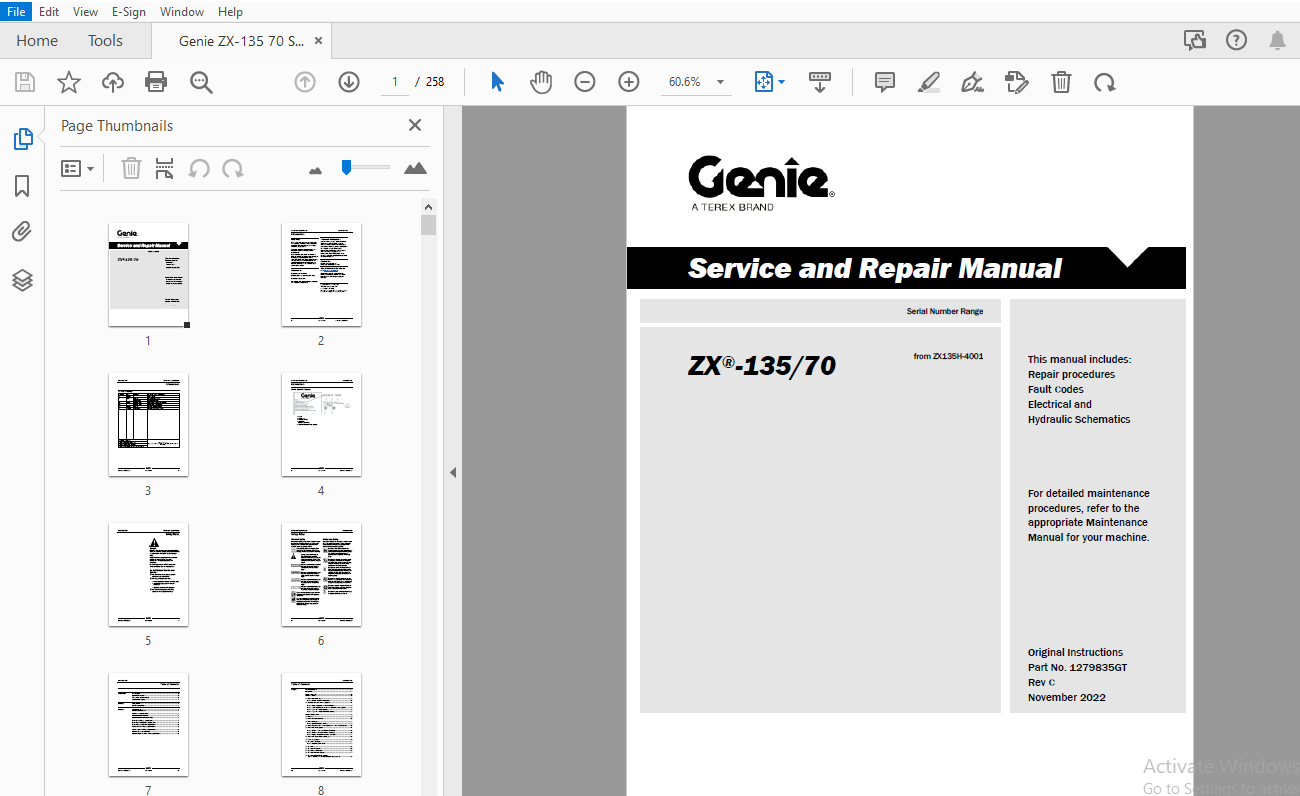
Task: Click the upload to cloud icon
Action: click(113, 82)
